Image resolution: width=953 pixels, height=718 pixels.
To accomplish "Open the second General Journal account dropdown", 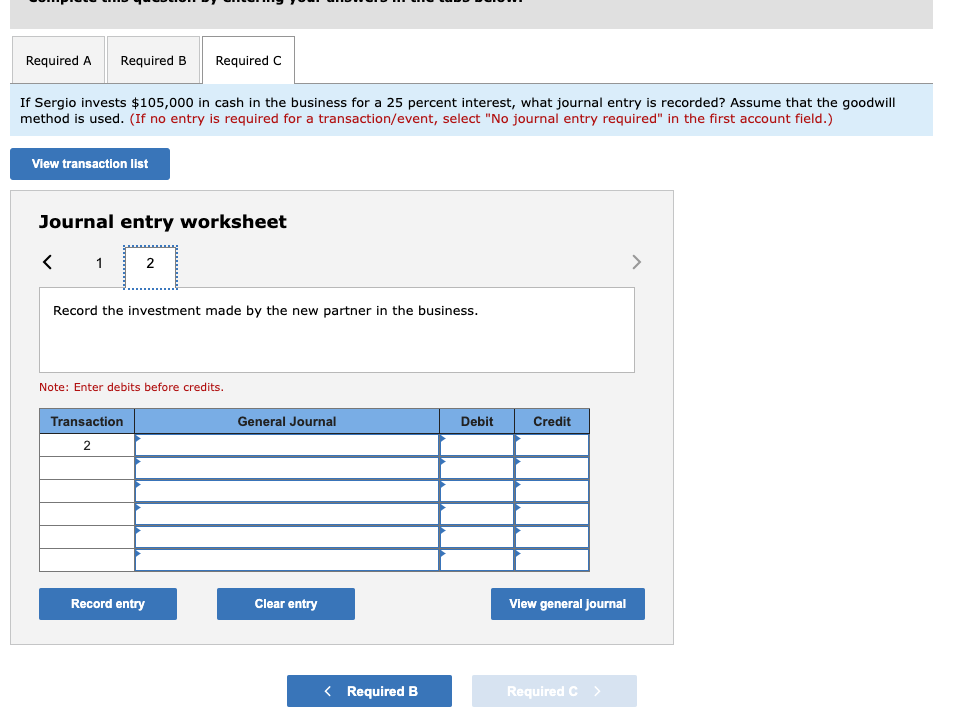I will [x=286, y=466].
